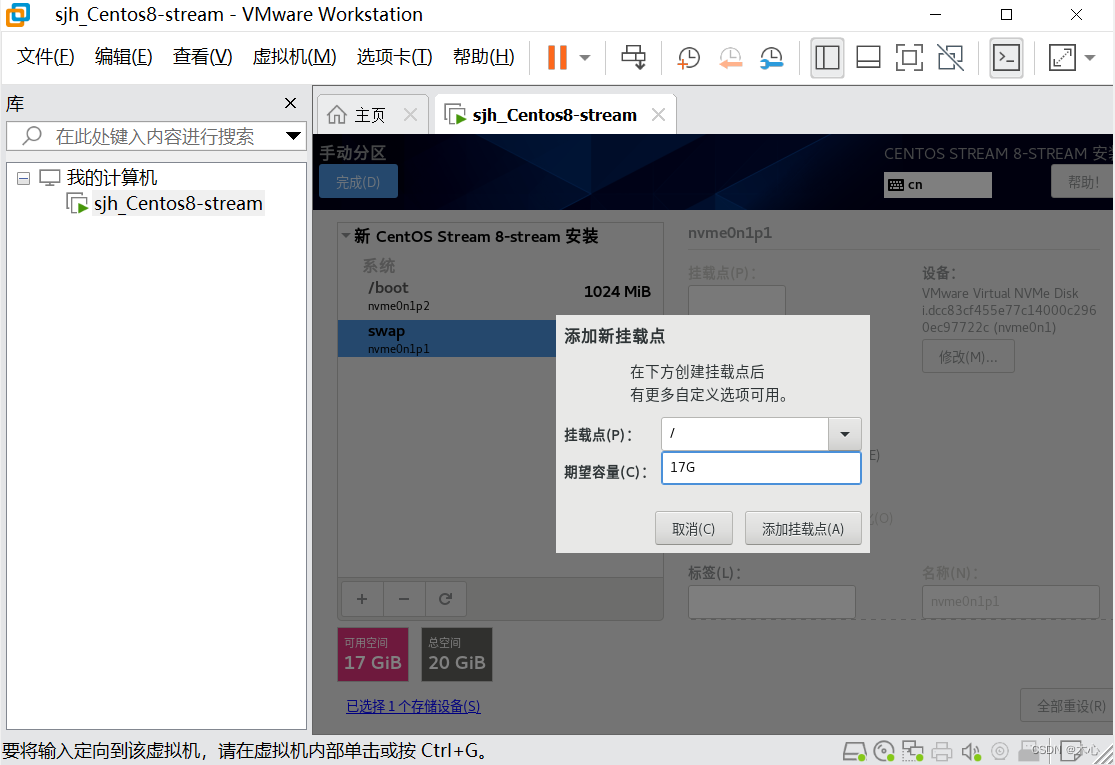1115x765 pixels.
Task: Click the 挂载点(P) text field showing /
Action: point(745,434)
